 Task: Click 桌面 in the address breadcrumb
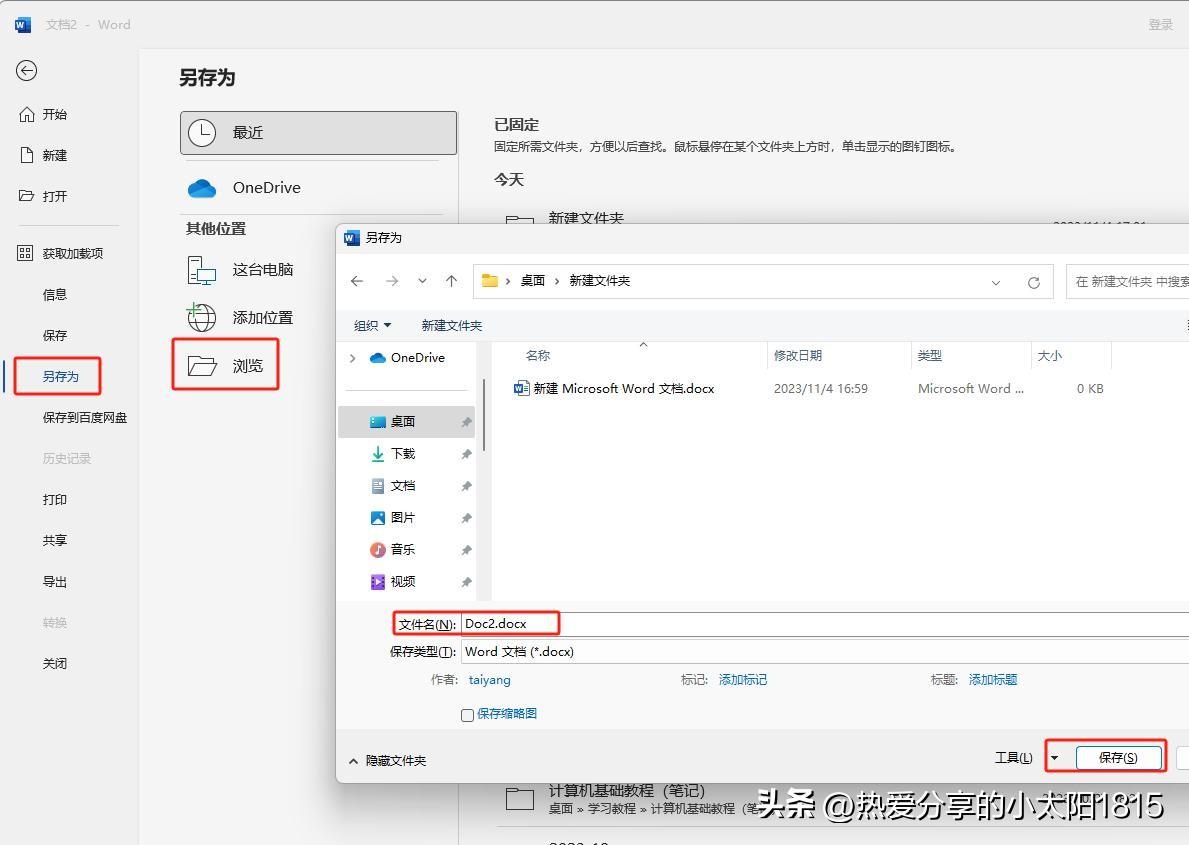tap(532, 281)
